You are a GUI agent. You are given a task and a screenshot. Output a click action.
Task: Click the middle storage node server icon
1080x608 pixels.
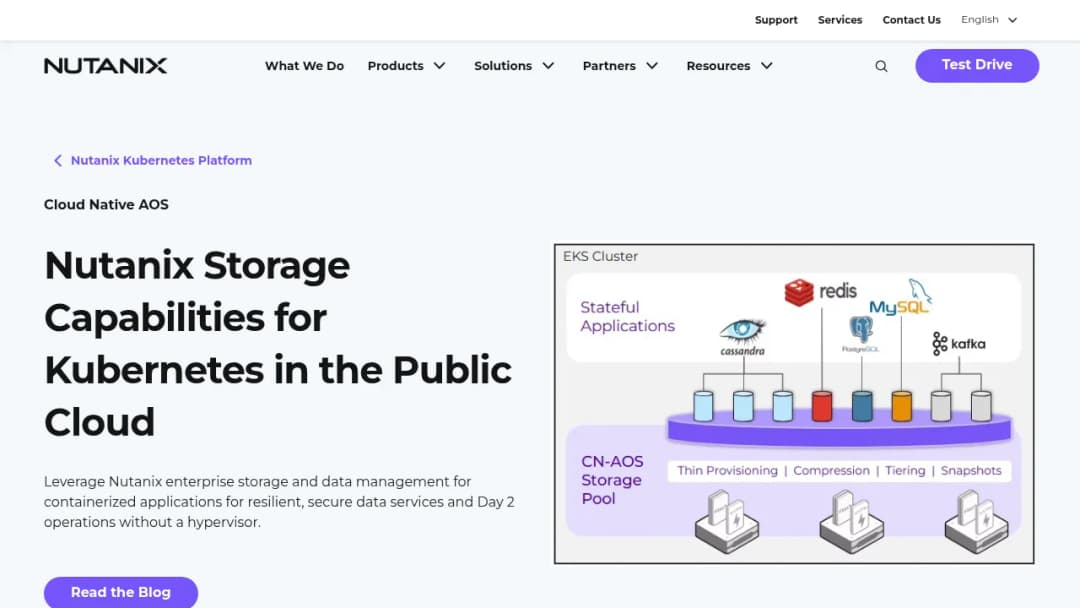click(x=851, y=521)
